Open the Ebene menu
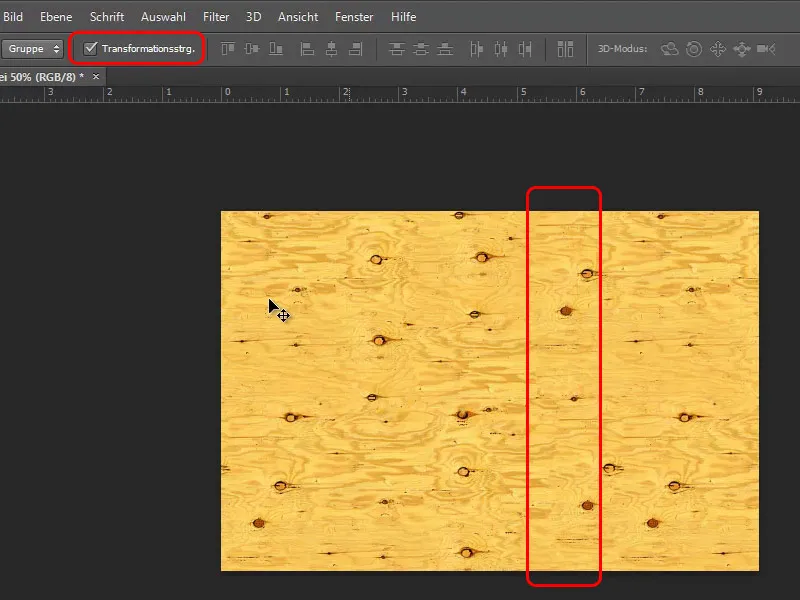800x600 pixels. [56, 17]
